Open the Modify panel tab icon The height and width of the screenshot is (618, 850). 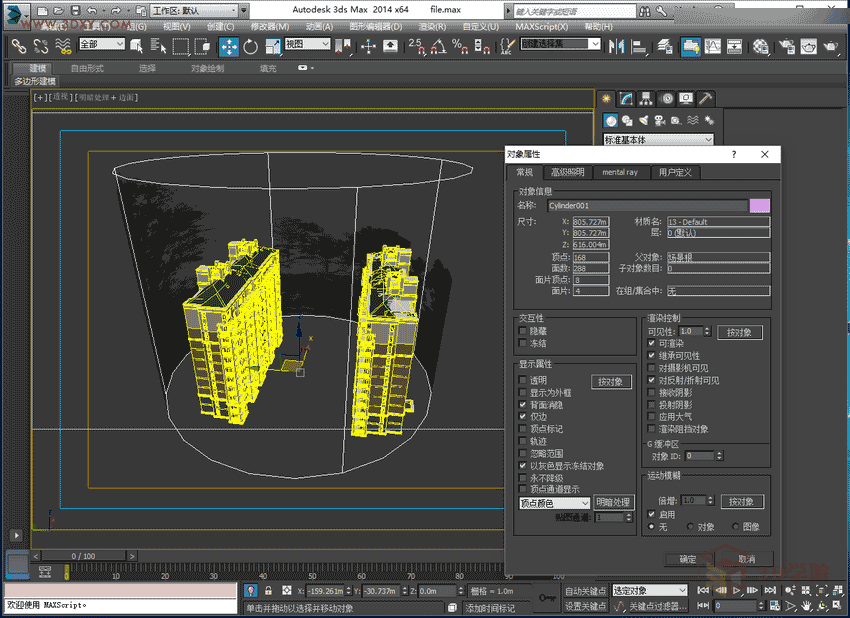coord(626,98)
